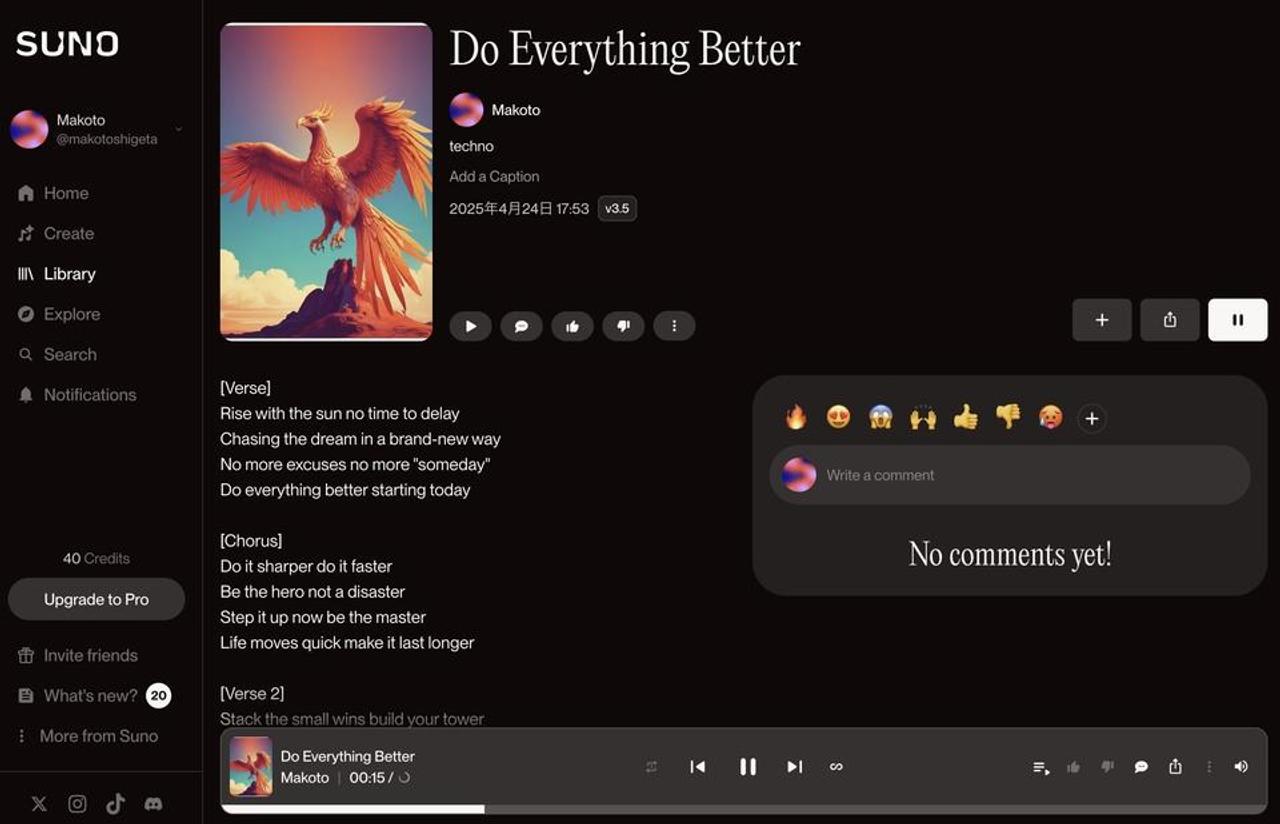1280x824 pixels.
Task: Click the Upgrade to Pro button
Action: click(x=96, y=599)
